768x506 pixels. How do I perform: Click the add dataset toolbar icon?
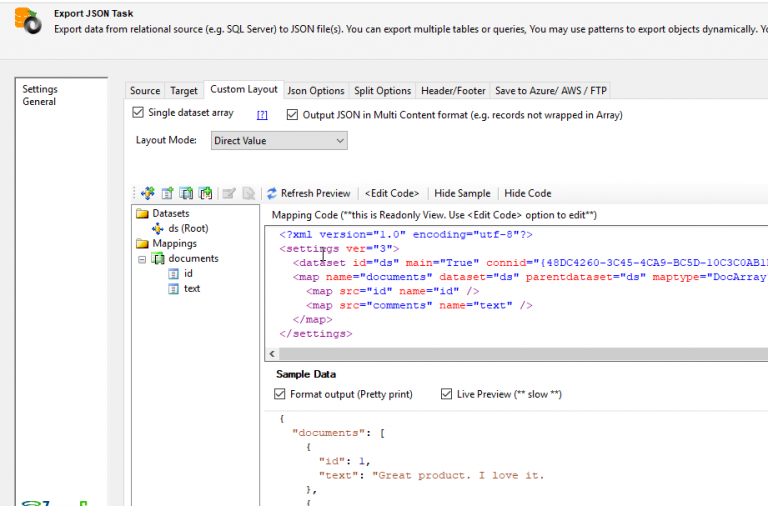click(x=148, y=193)
